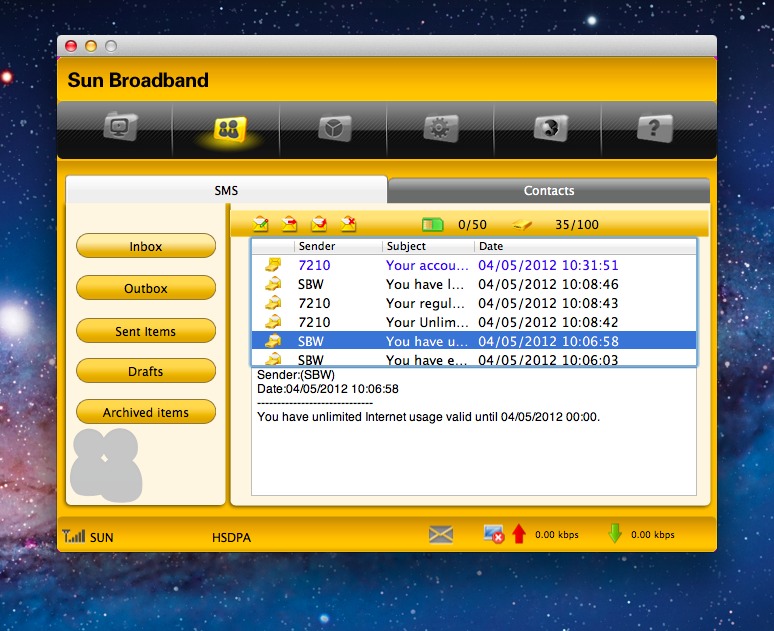774x631 pixels.
Task: Click the download speed 0.00 kbps value
Action: (x=653, y=535)
